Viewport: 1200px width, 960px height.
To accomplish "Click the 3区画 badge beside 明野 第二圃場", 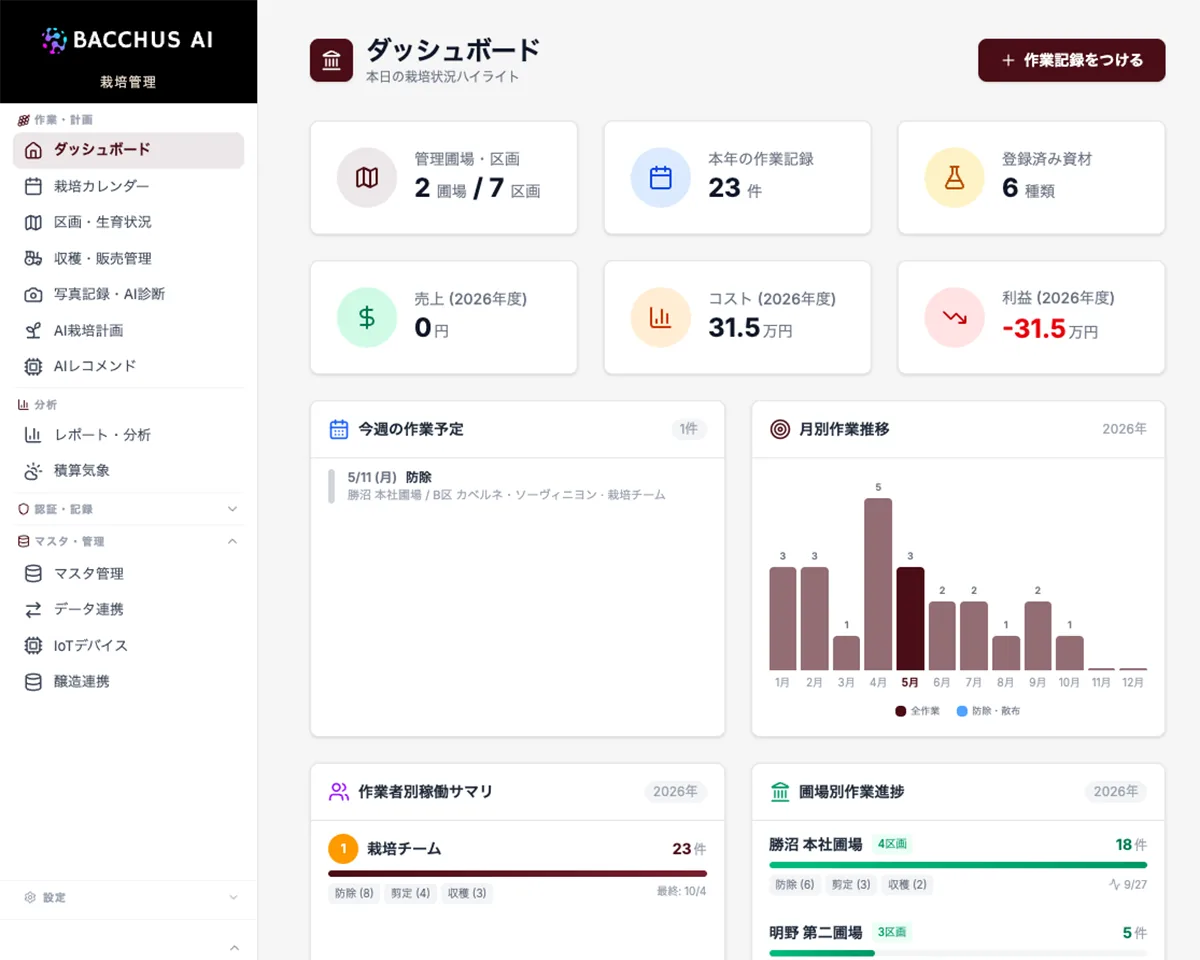I will click(892, 932).
